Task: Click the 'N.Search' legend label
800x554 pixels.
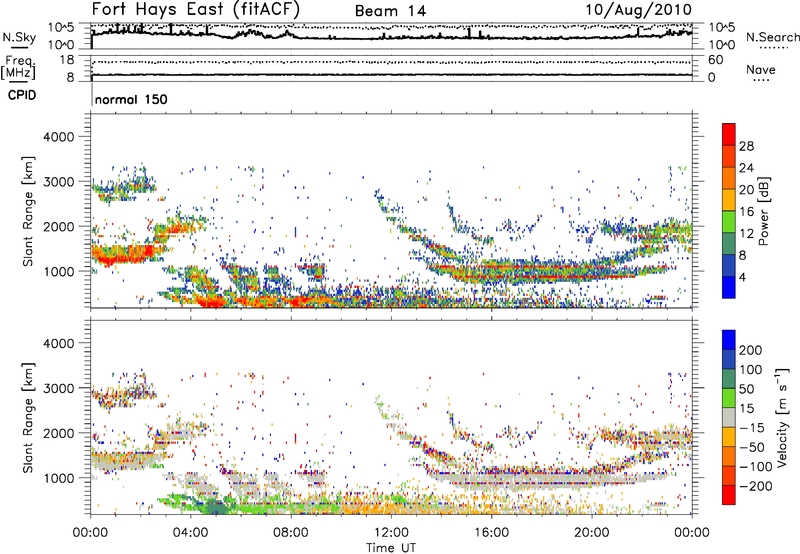Action: click(x=772, y=37)
